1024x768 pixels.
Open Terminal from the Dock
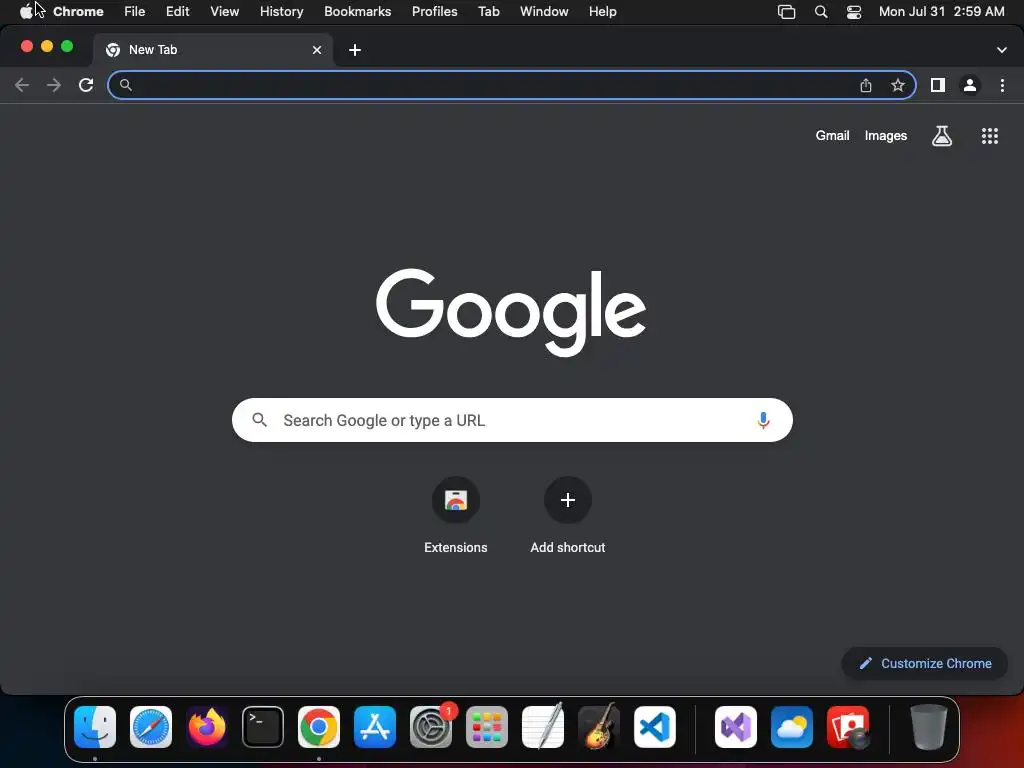(263, 727)
